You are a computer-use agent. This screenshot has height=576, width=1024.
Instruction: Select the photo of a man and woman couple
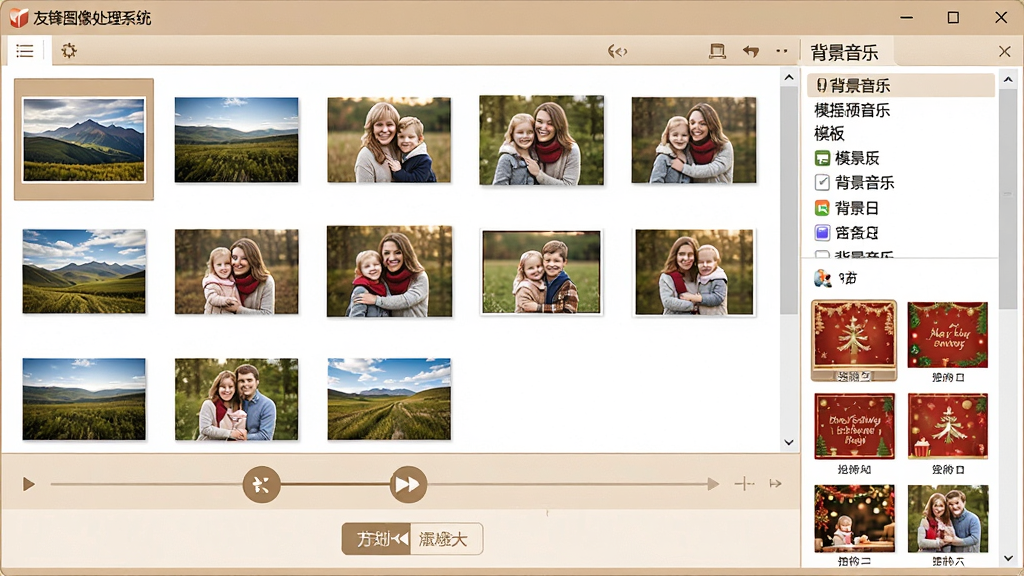(236, 399)
